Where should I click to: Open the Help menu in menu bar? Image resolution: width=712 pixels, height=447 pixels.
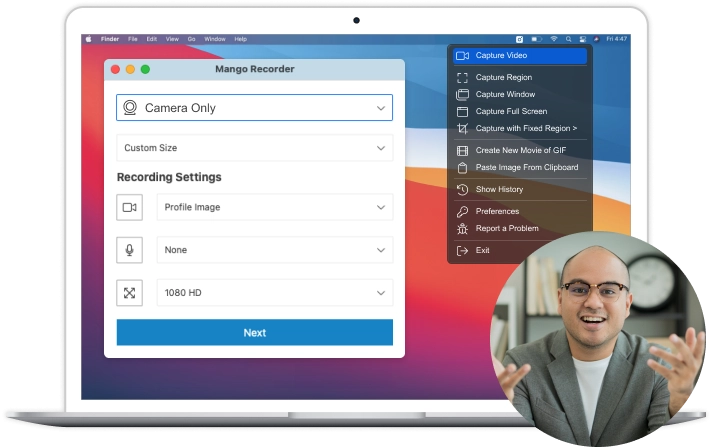pyautogui.click(x=241, y=39)
